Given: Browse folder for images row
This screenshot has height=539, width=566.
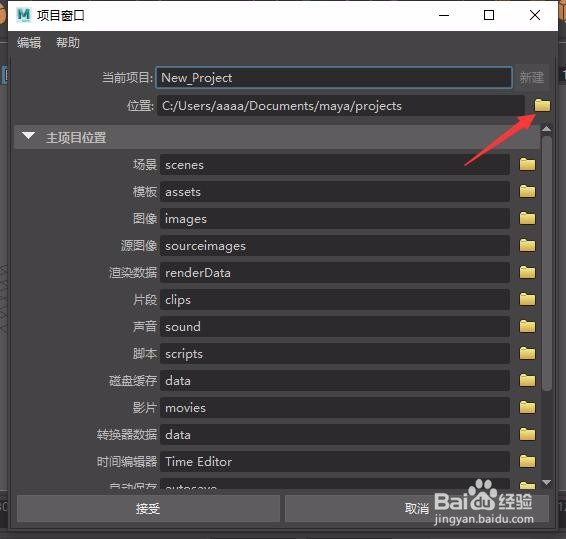Looking at the screenshot, I should (527, 218).
